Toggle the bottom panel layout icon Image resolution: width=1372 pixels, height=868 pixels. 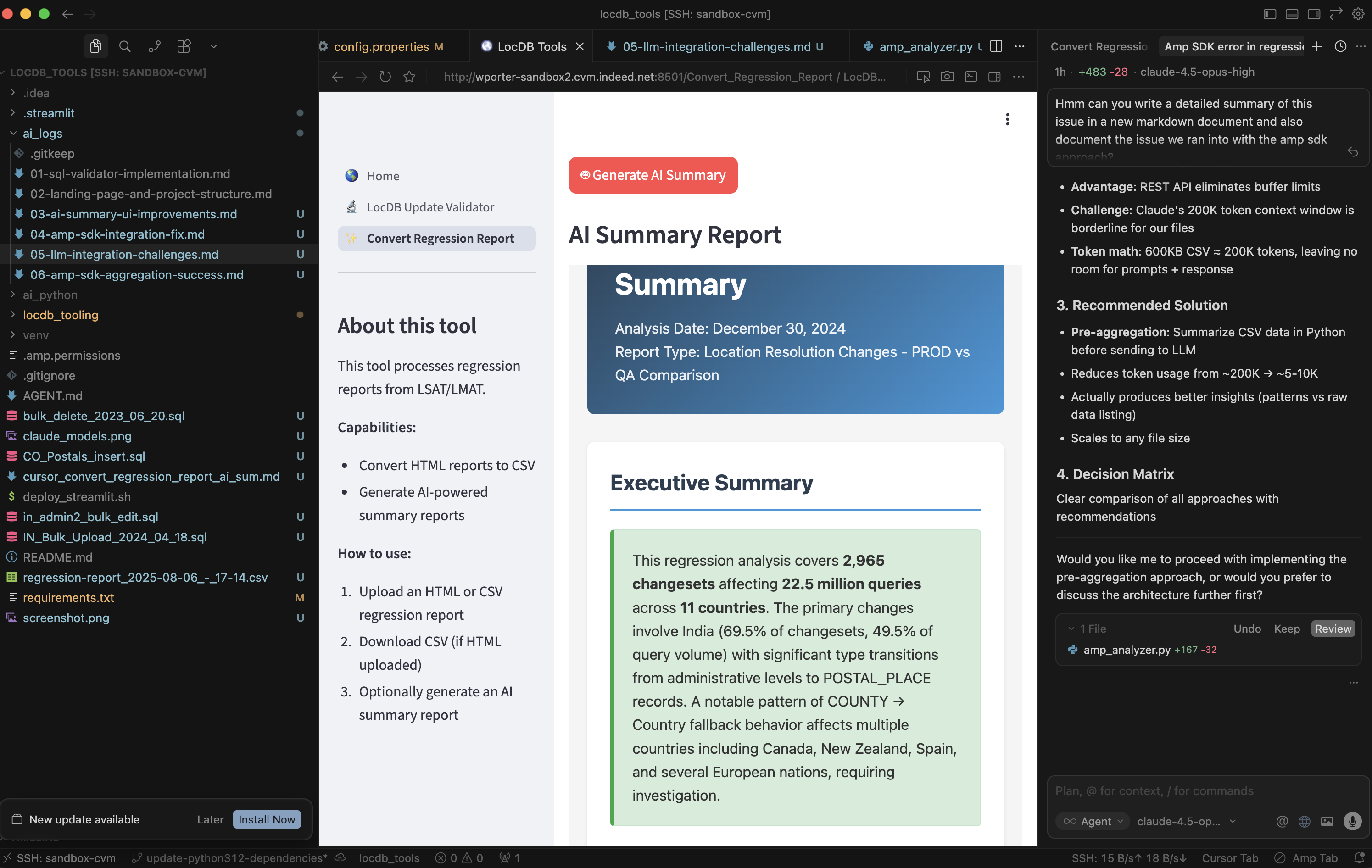pyautogui.click(x=1292, y=14)
